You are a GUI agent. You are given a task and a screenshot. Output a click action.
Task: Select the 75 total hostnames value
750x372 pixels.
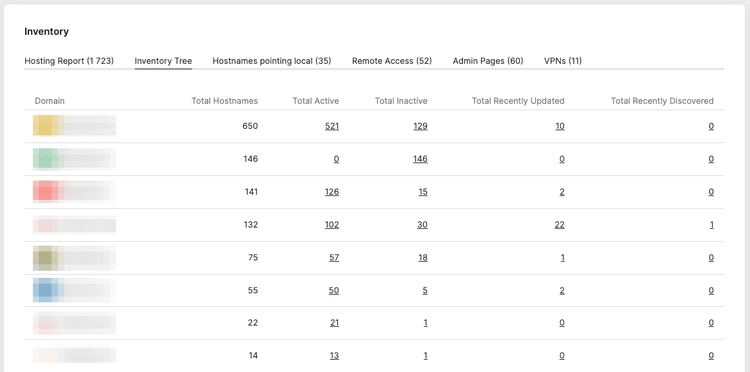coord(253,258)
